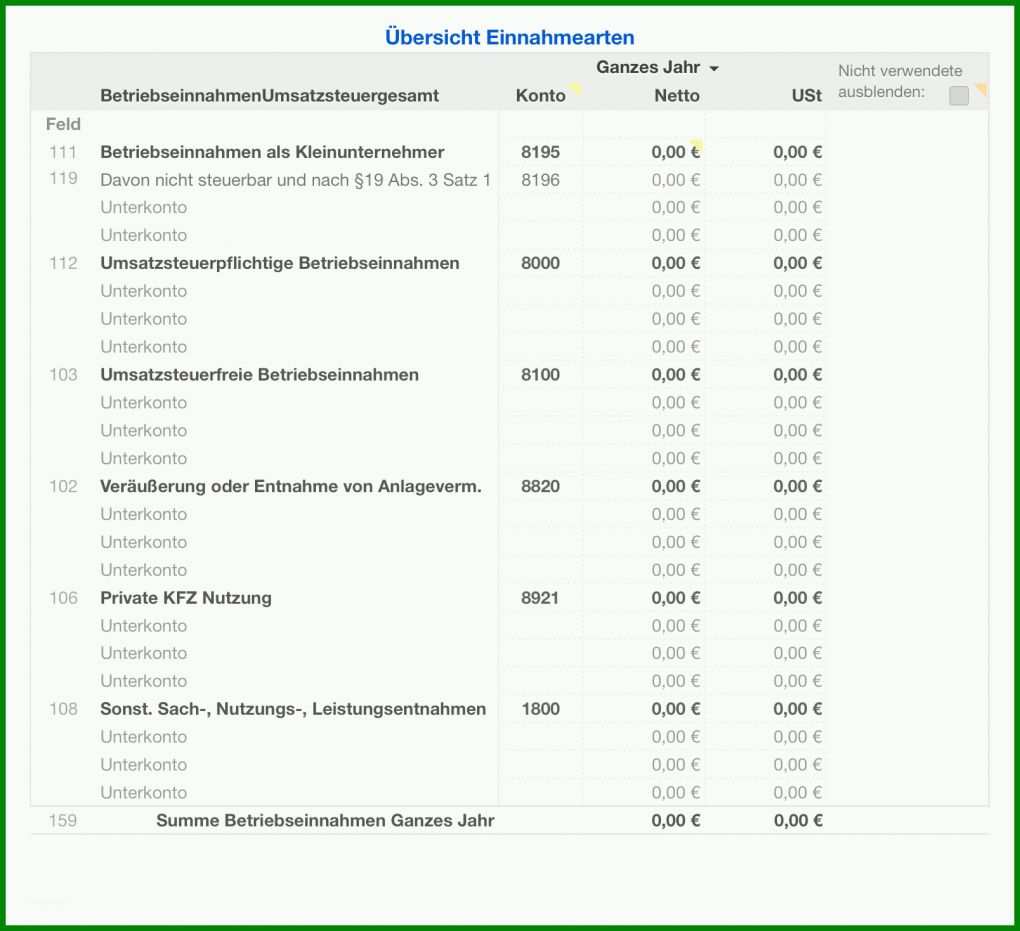Image resolution: width=1020 pixels, height=931 pixels.
Task: Tick the Nicht verwendete ausblenden checkbox
Action: click(x=958, y=96)
